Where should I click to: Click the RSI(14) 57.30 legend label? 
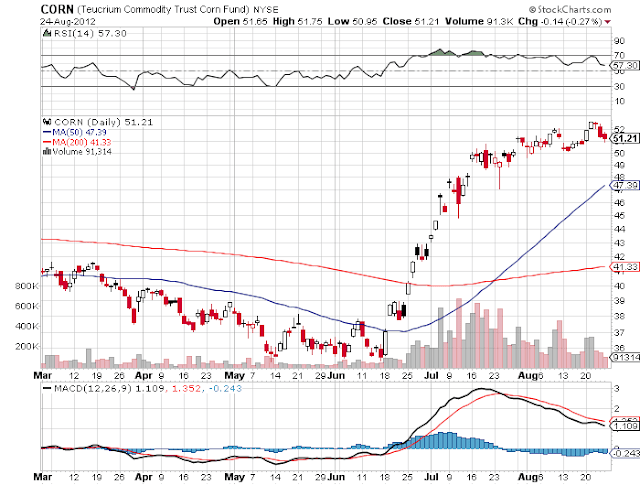tap(90, 33)
